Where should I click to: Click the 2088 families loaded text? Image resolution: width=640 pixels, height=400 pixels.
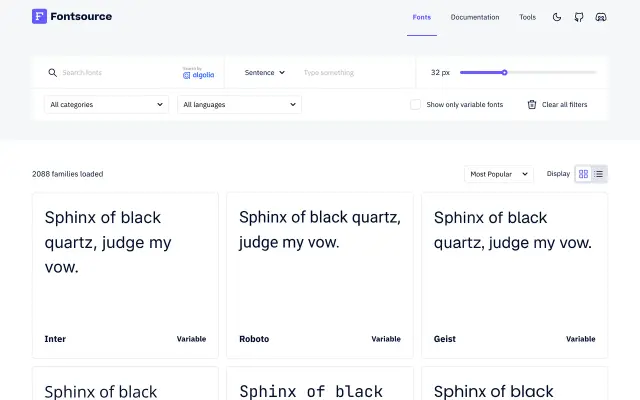point(68,174)
